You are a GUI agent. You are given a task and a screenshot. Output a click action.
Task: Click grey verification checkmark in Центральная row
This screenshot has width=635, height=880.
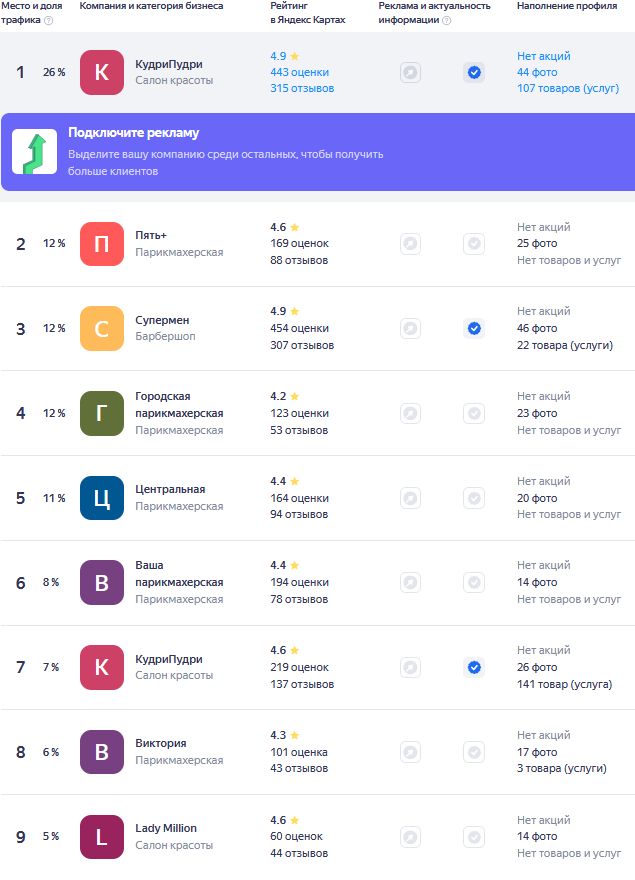pyautogui.click(x=474, y=498)
